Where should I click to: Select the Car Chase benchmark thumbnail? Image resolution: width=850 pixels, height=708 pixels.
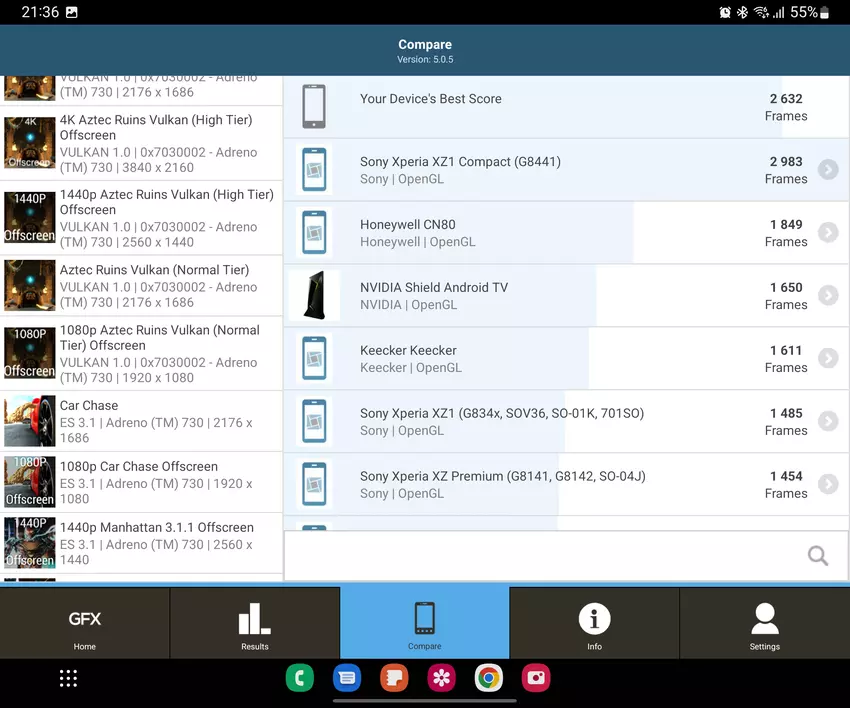pyautogui.click(x=29, y=421)
